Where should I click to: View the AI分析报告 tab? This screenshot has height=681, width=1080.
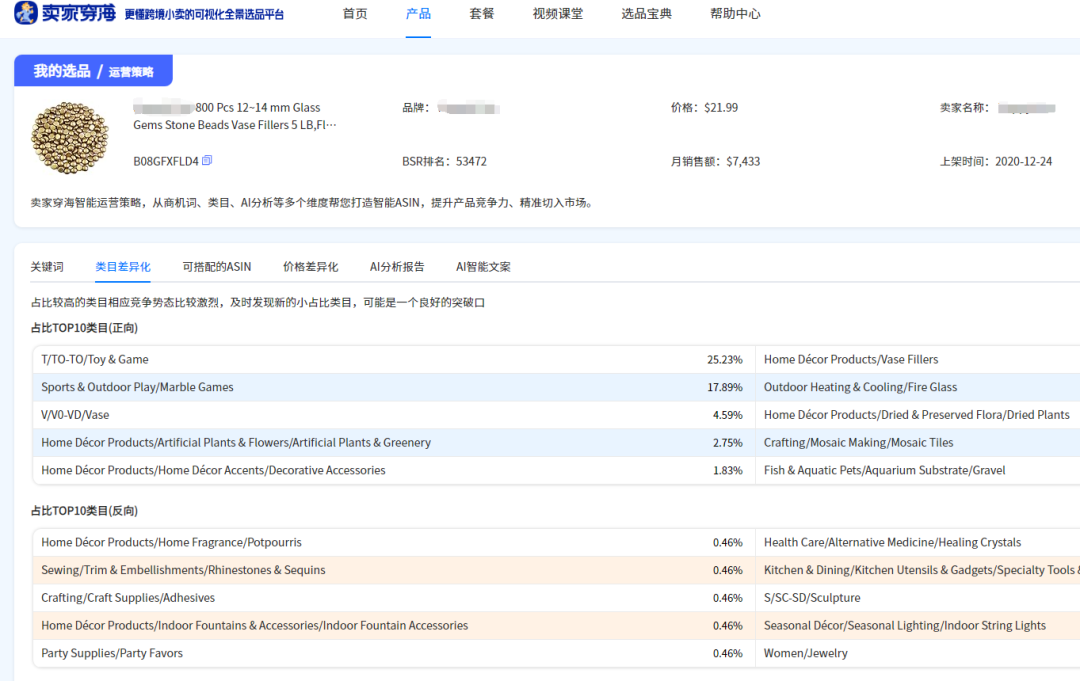tap(397, 267)
